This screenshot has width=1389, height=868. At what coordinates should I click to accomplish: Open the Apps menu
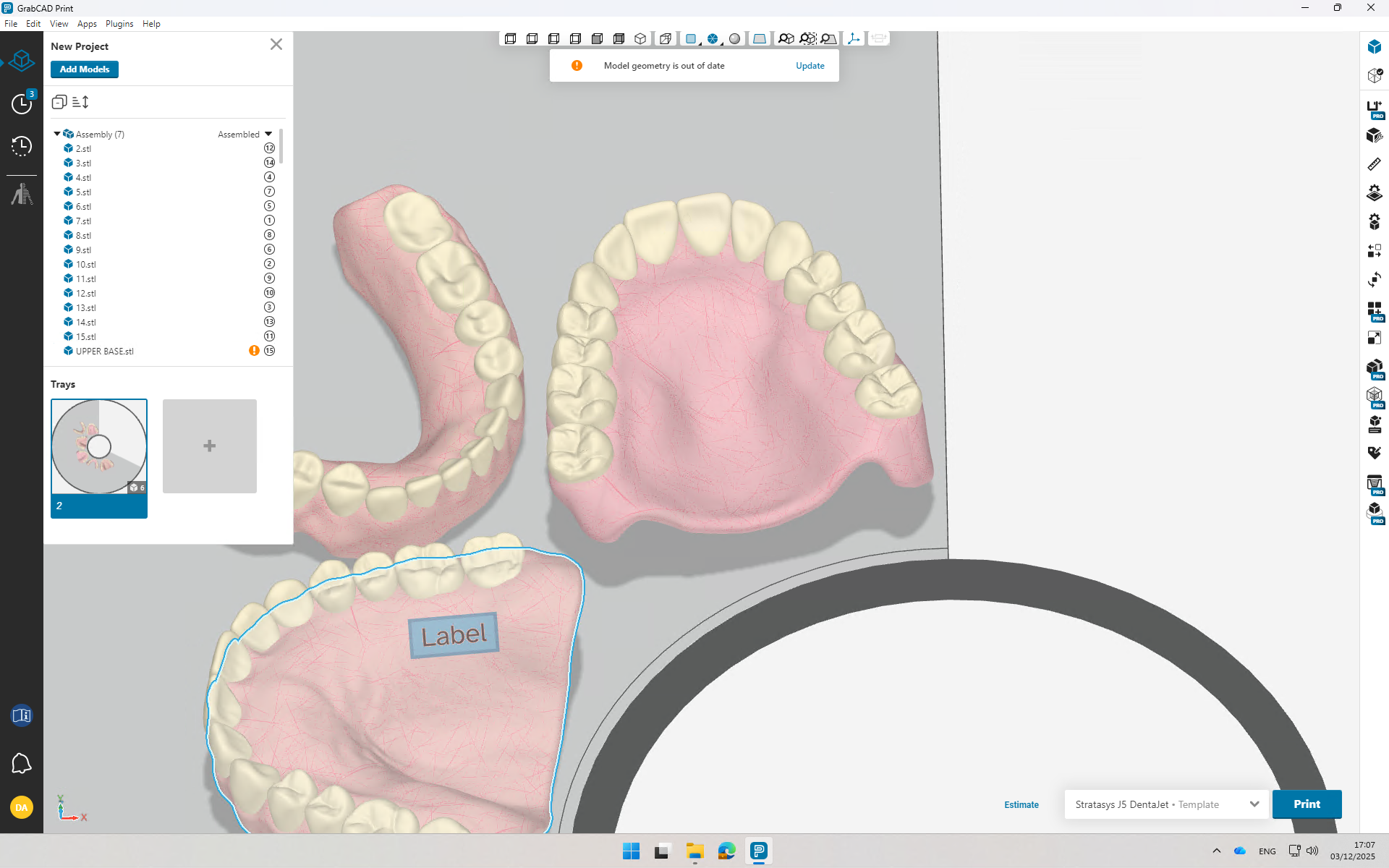(87, 24)
